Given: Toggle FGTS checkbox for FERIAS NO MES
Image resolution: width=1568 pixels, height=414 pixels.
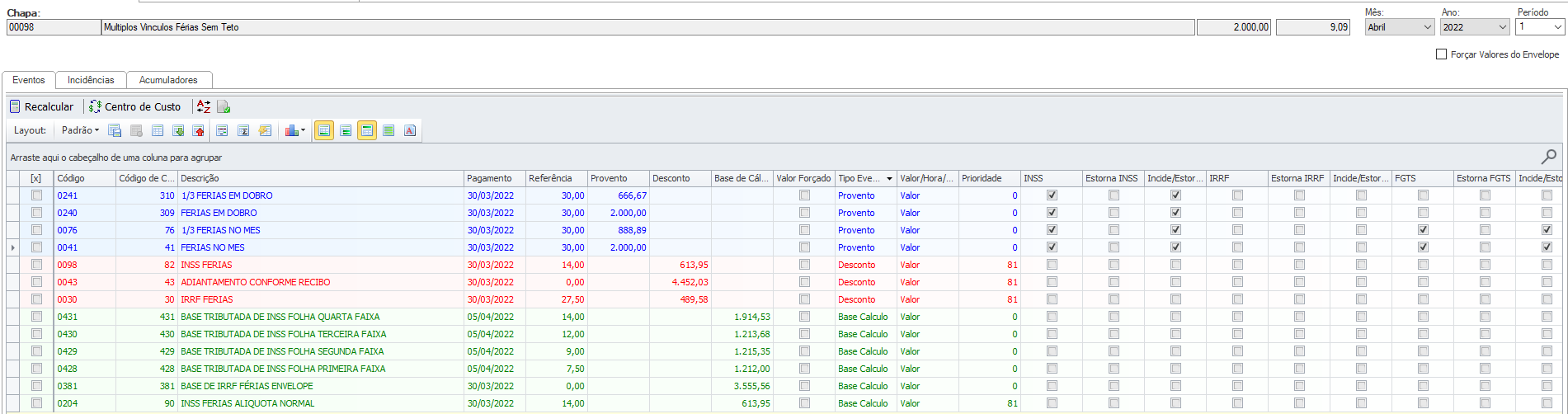Looking at the screenshot, I should click(x=1423, y=247).
